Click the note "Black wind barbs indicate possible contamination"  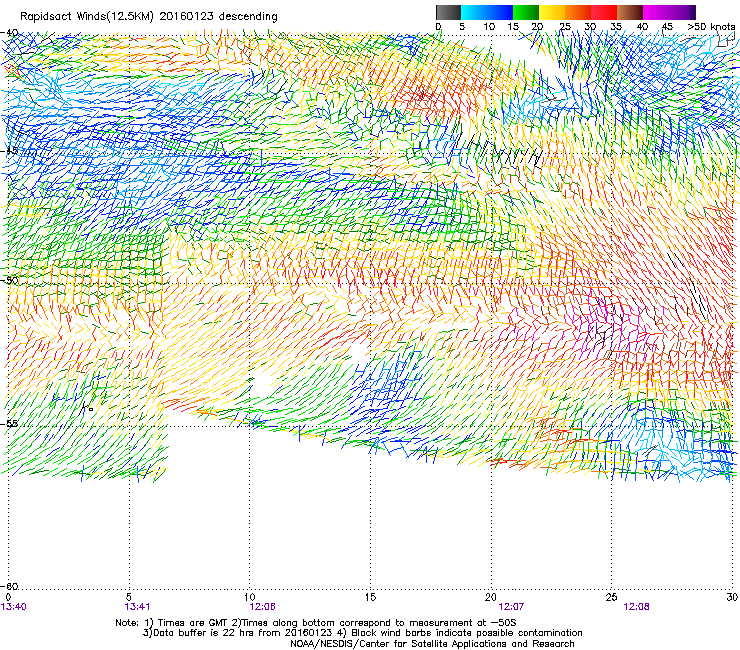(x=467, y=633)
